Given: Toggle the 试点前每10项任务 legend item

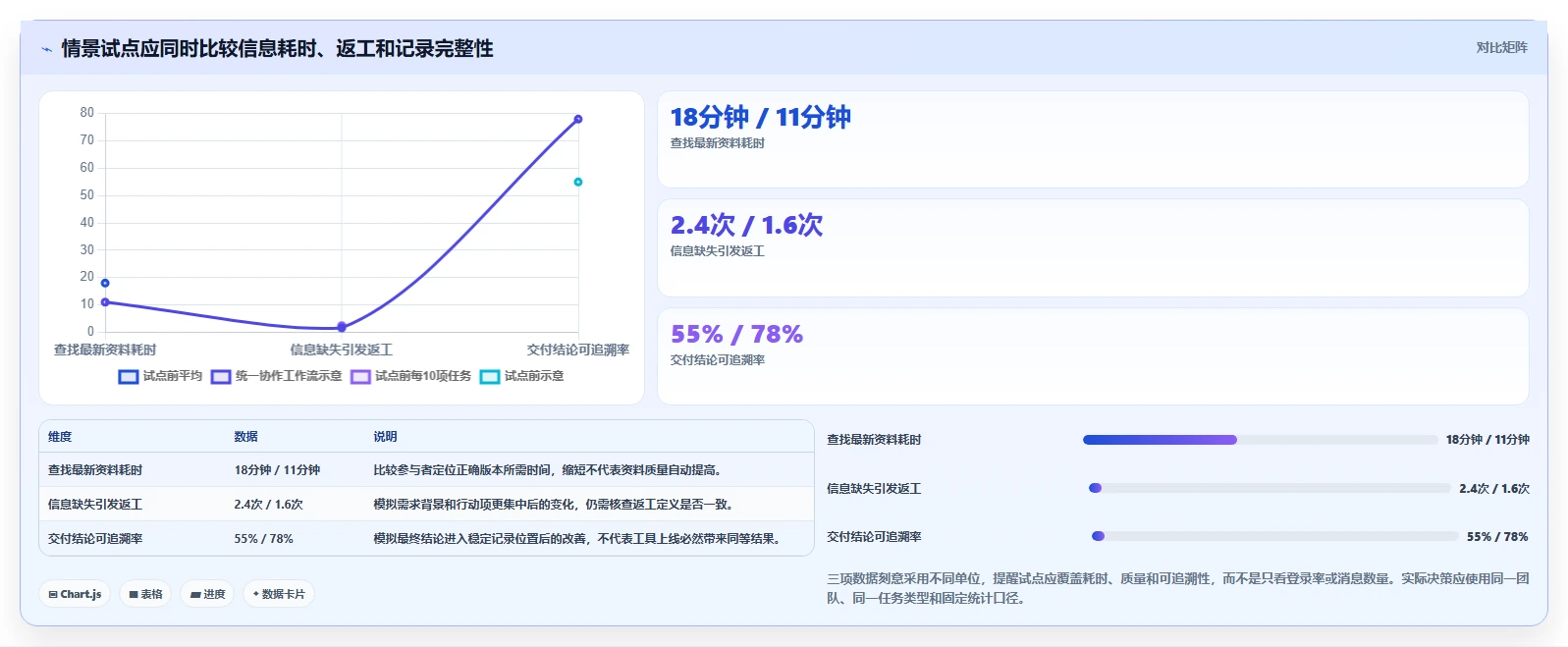Looking at the screenshot, I should pos(411,376).
